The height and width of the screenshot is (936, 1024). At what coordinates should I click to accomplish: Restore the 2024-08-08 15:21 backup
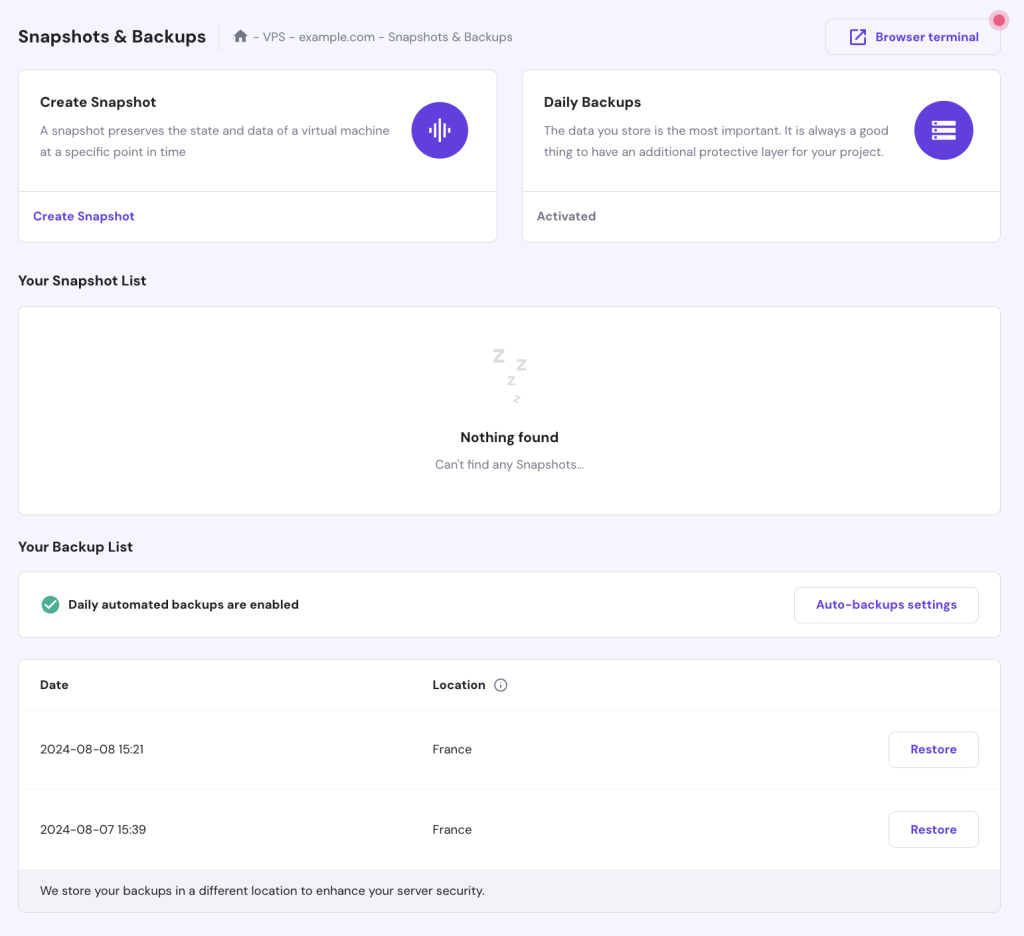933,749
